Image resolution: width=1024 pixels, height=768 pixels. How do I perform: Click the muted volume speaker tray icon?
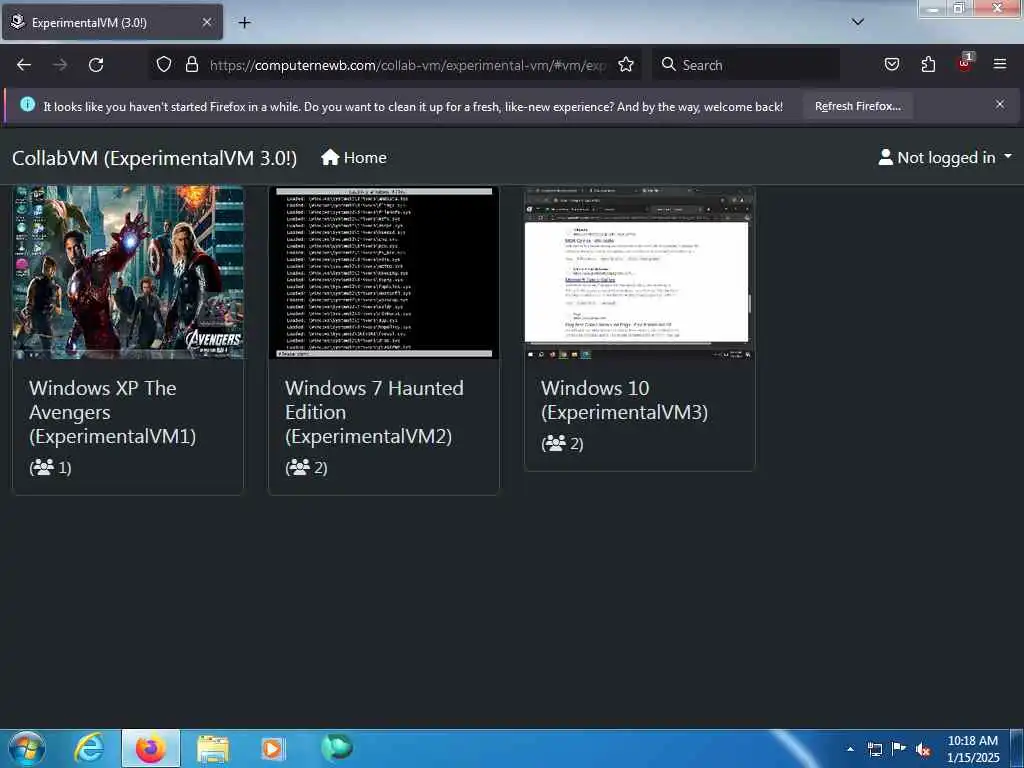923,750
